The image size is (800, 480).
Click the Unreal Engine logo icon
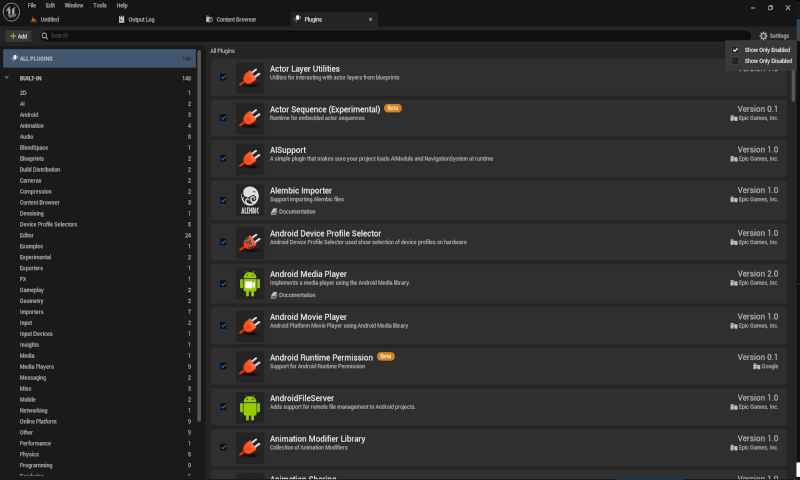[x=11, y=12]
